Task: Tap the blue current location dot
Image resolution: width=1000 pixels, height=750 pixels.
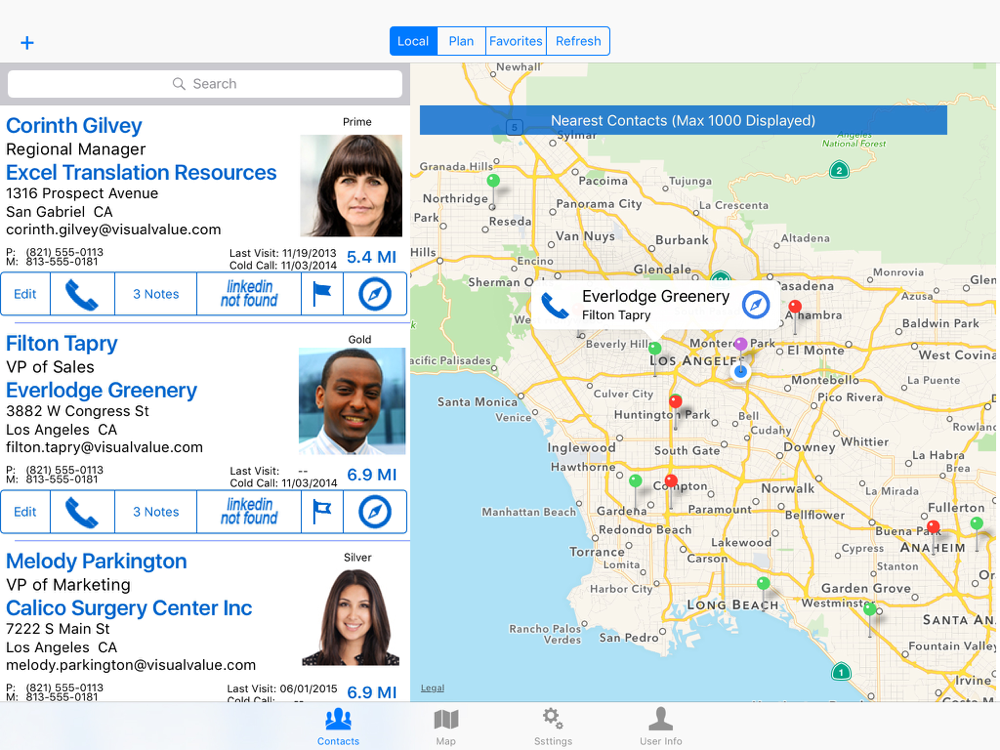Action: 740,371
